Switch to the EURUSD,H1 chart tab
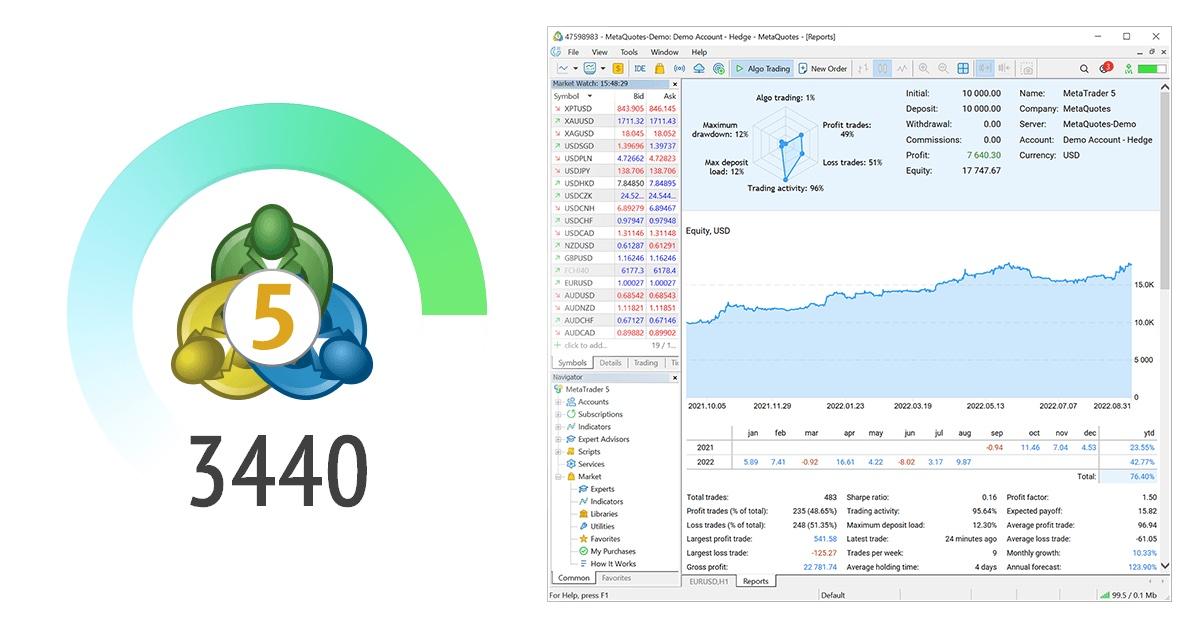Viewport: 1200px width, 628px height. click(x=710, y=581)
